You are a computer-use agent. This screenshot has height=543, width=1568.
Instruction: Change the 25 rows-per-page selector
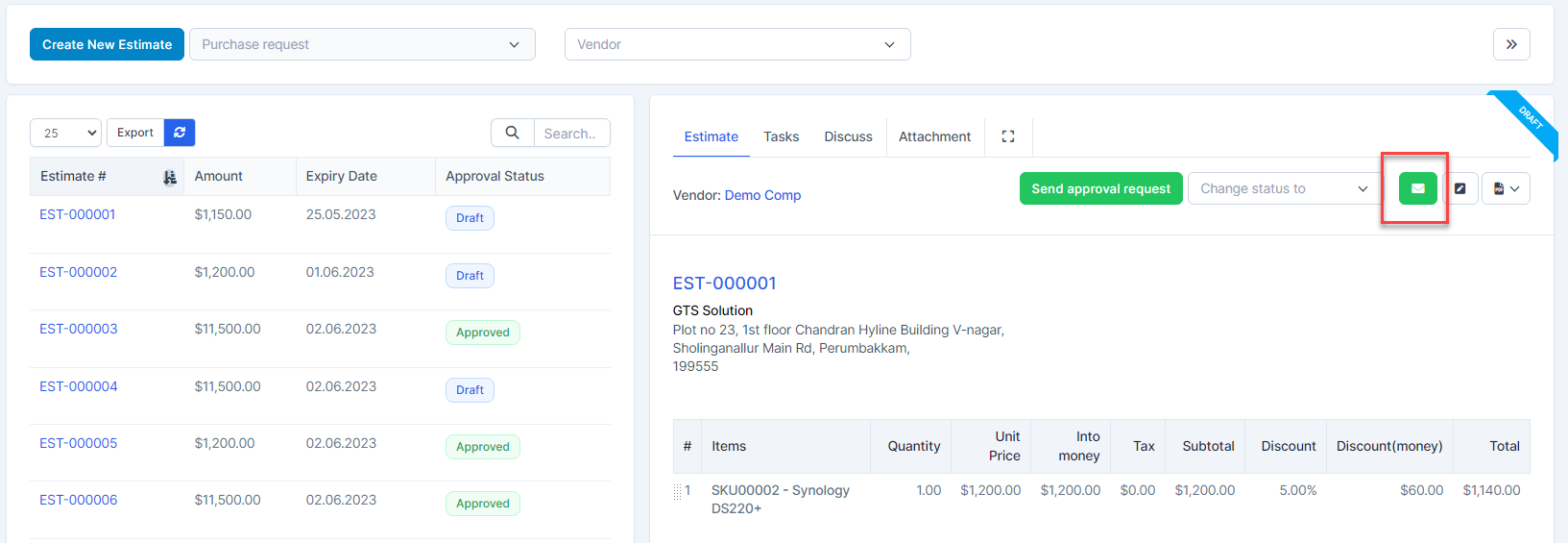click(x=65, y=133)
